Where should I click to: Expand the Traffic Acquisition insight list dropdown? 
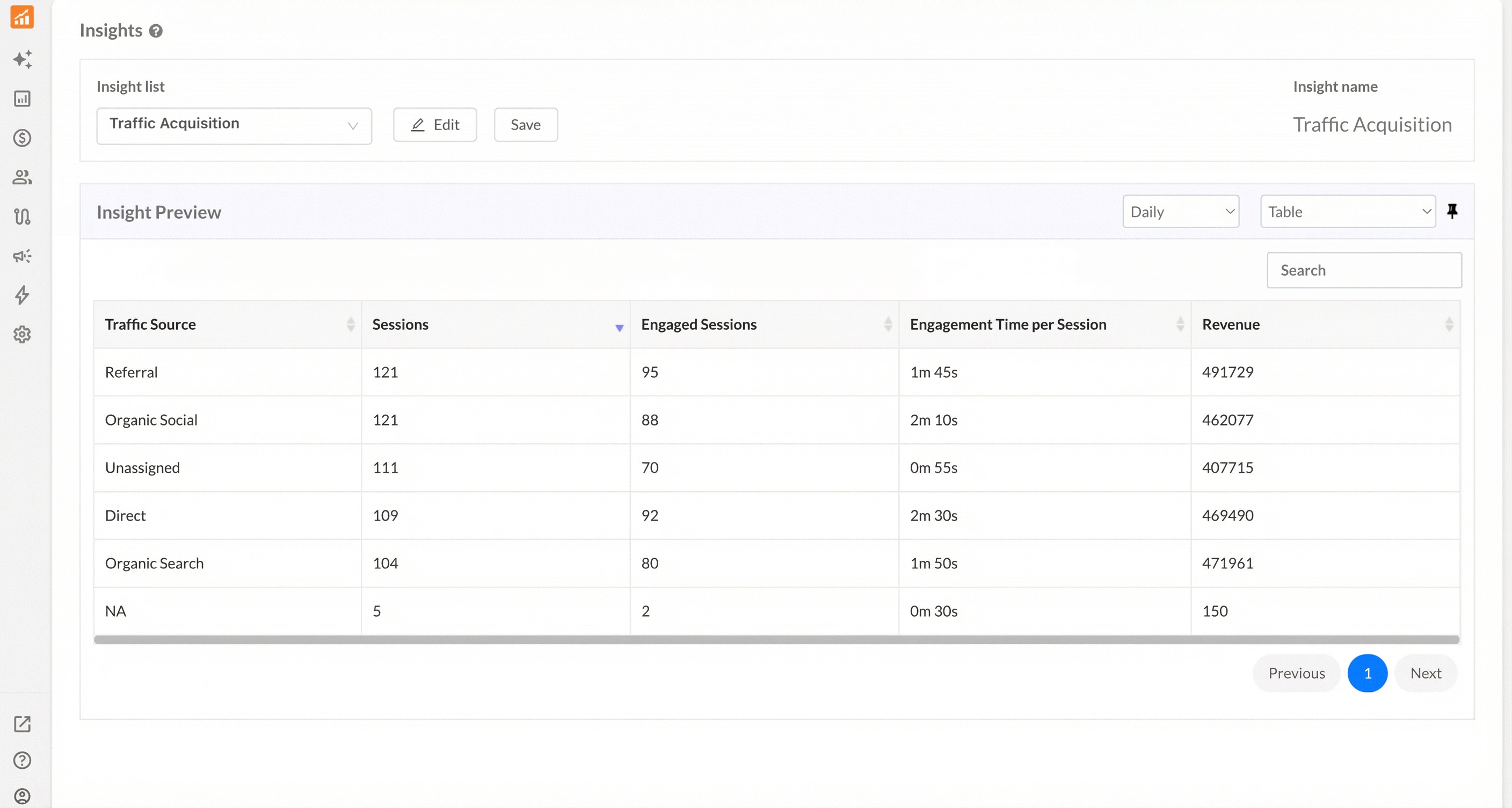coord(234,126)
